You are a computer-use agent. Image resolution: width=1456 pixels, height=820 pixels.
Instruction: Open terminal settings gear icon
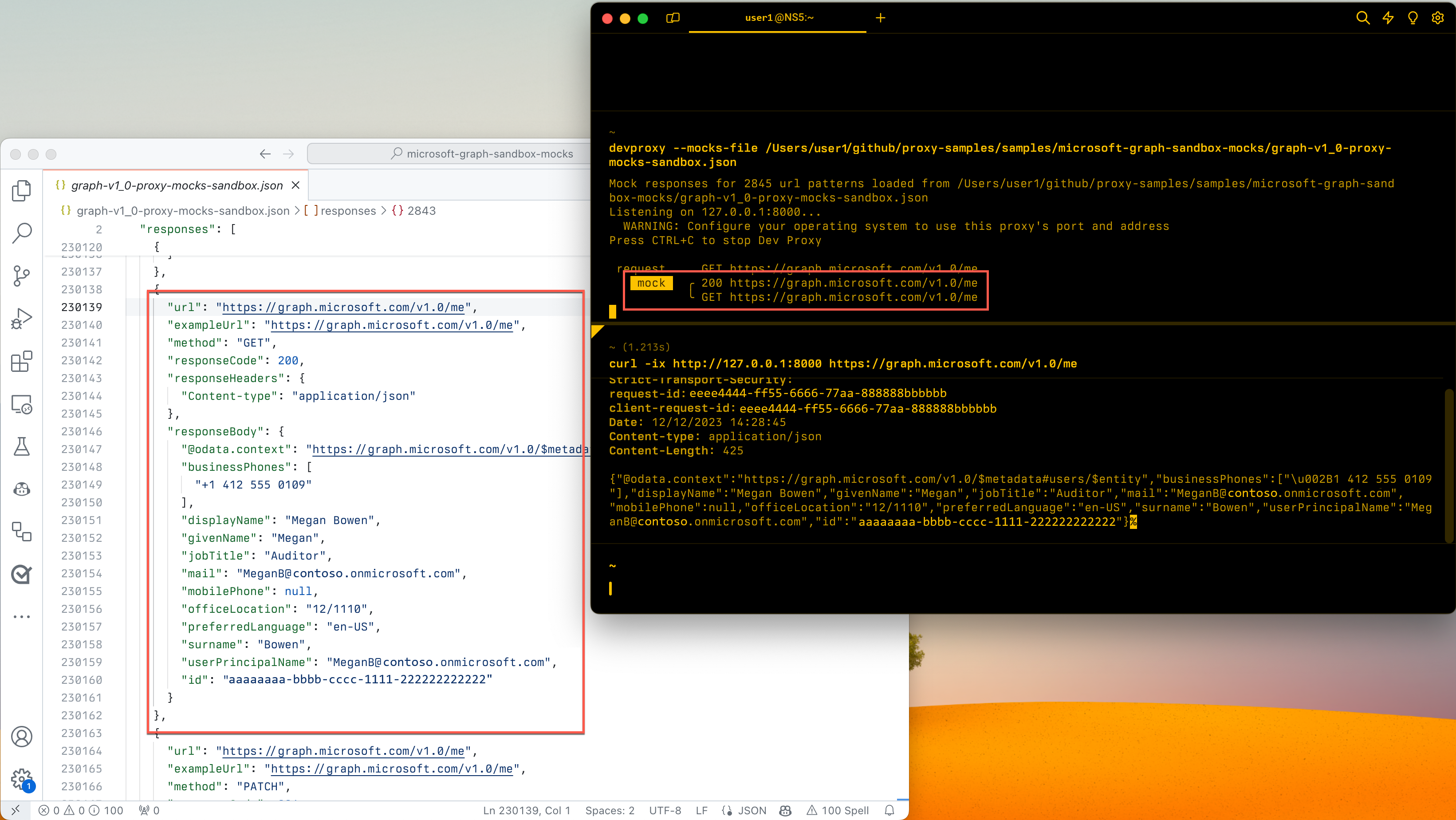pyautogui.click(x=1437, y=18)
